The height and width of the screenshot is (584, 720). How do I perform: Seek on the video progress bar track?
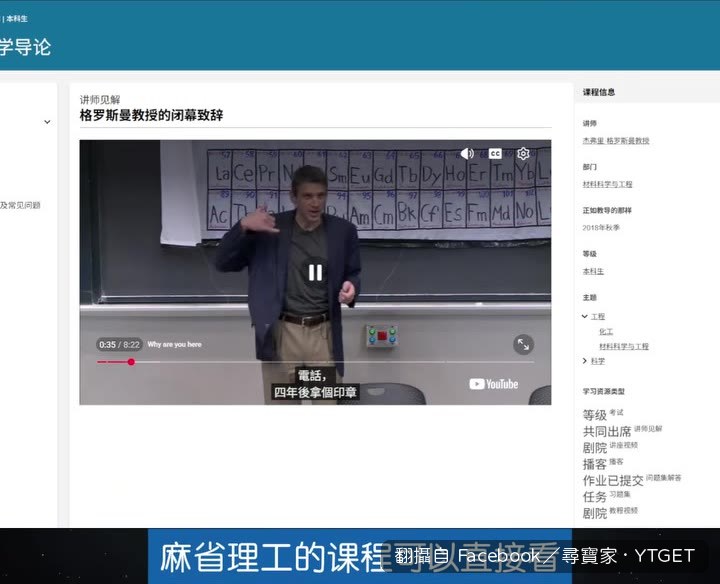click(315, 362)
